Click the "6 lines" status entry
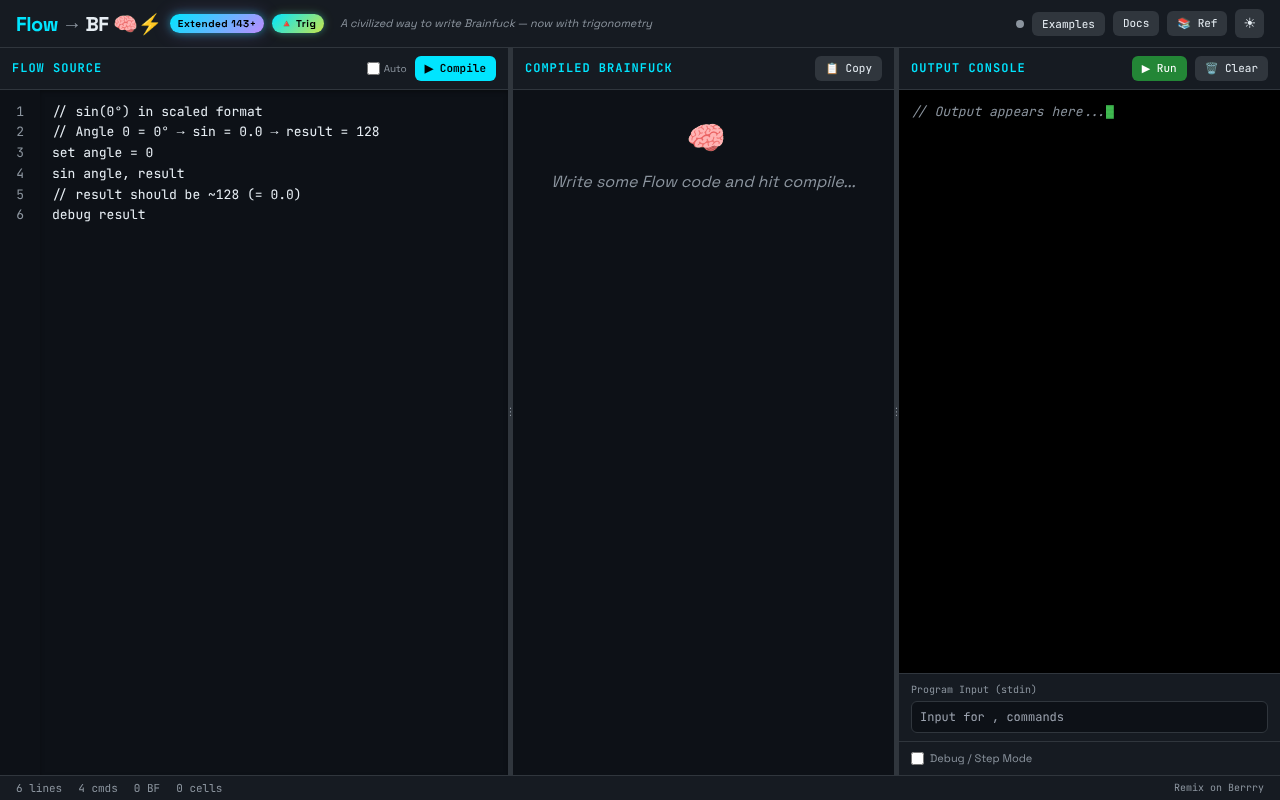1280x800 pixels. click(x=39, y=788)
